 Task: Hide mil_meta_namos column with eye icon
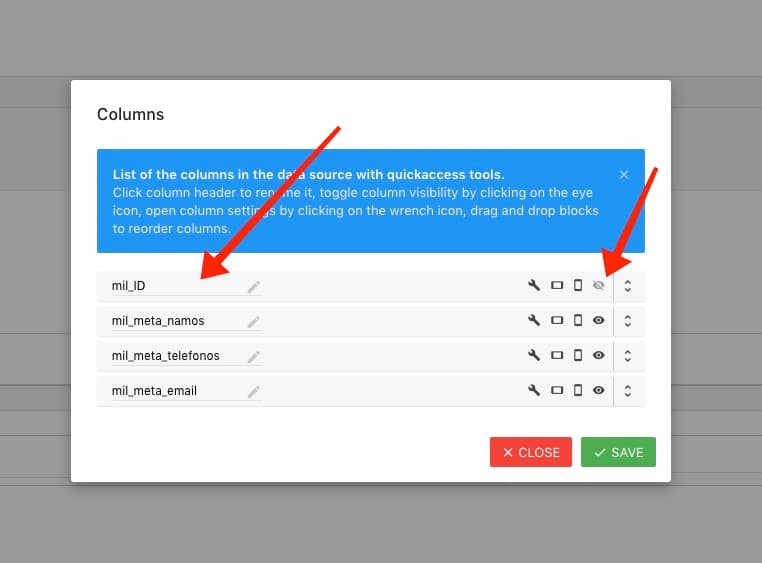(598, 321)
